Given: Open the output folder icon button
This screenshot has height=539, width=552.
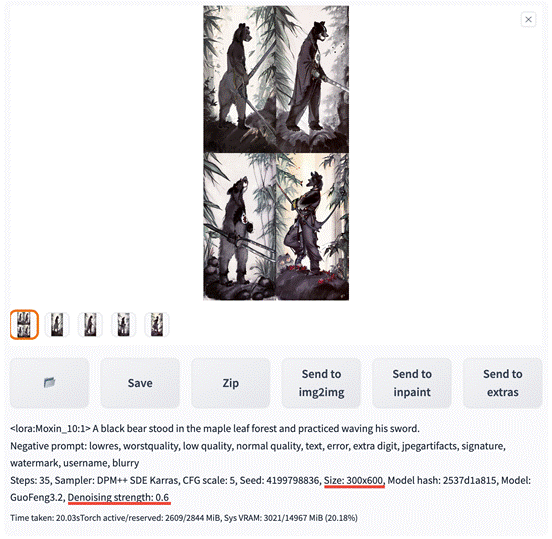Looking at the screenshot, I should [x=49, y=383].
